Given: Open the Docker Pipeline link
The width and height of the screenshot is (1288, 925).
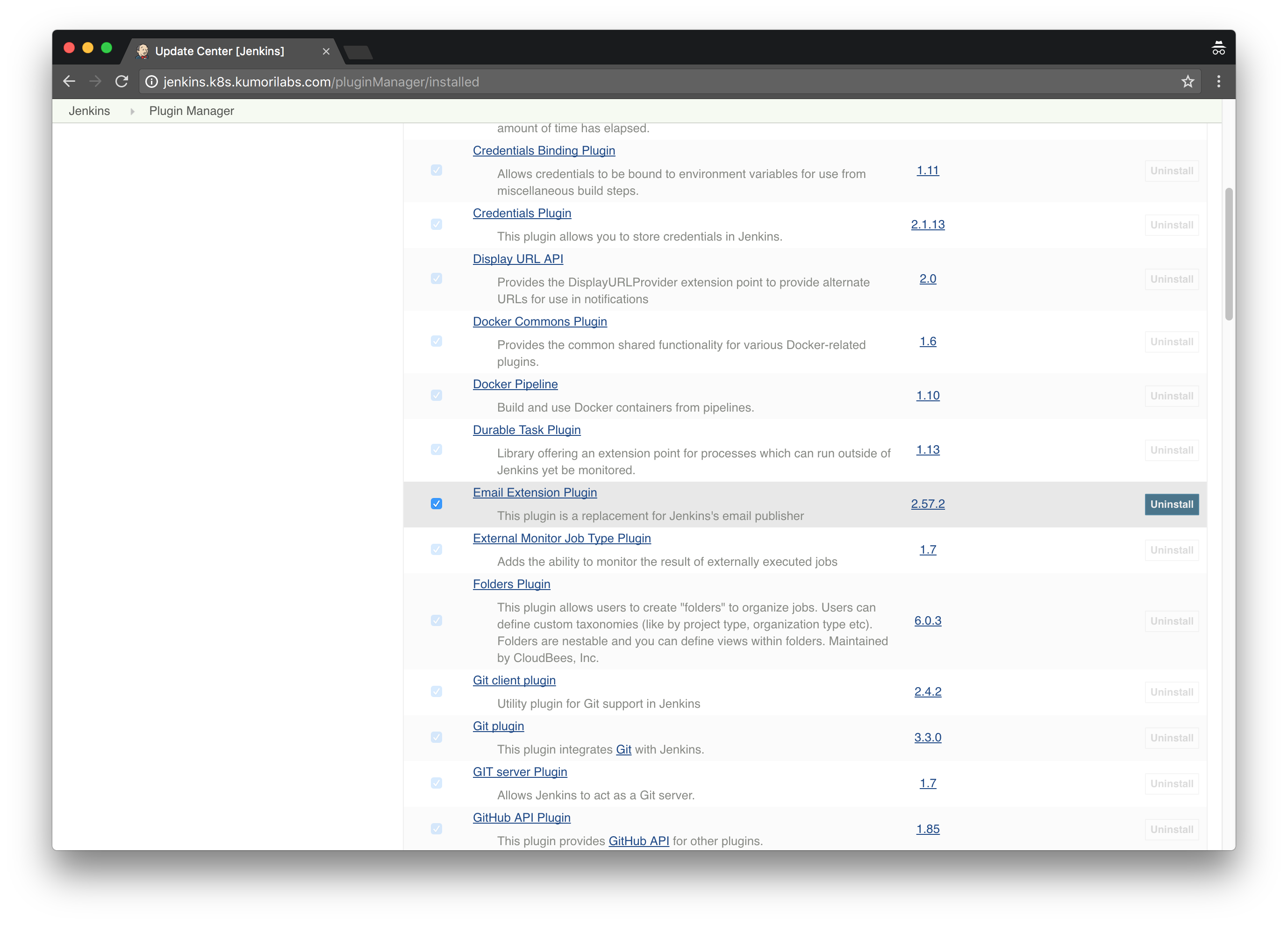Looking at the screenshot, I should [x=515, y=384].
